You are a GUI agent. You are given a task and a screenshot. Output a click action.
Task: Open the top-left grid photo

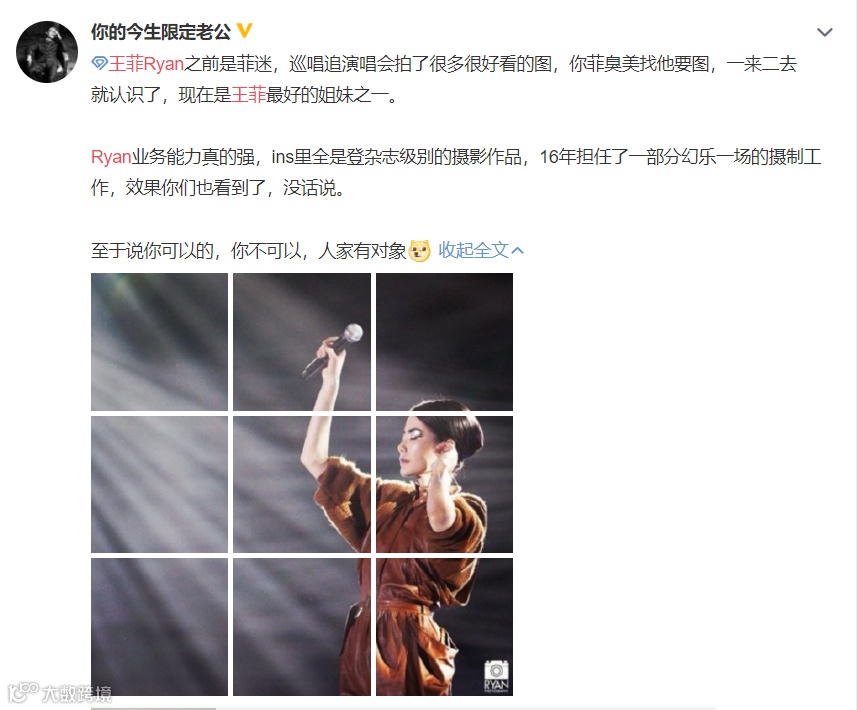click(160, 342)
